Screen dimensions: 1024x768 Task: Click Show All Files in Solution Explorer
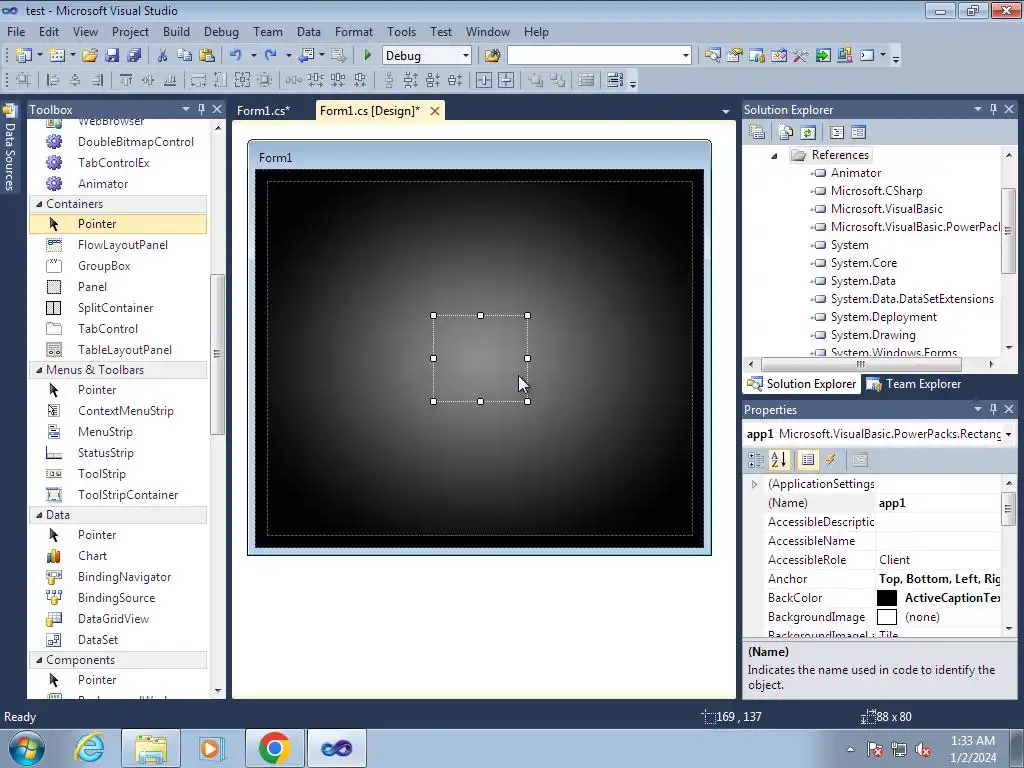(x=785, y=133)
